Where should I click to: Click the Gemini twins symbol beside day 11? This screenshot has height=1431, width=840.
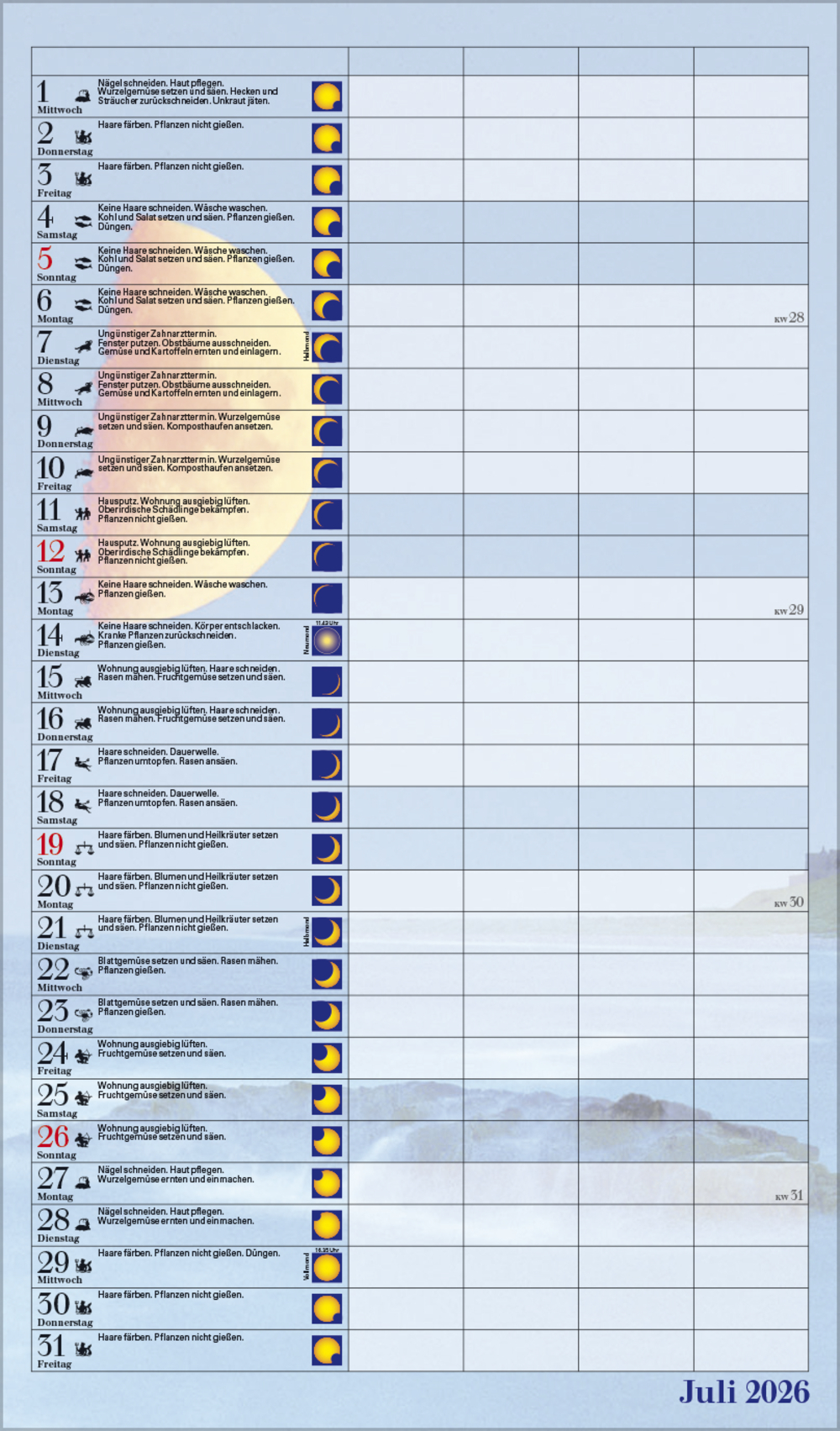point(82,513)
